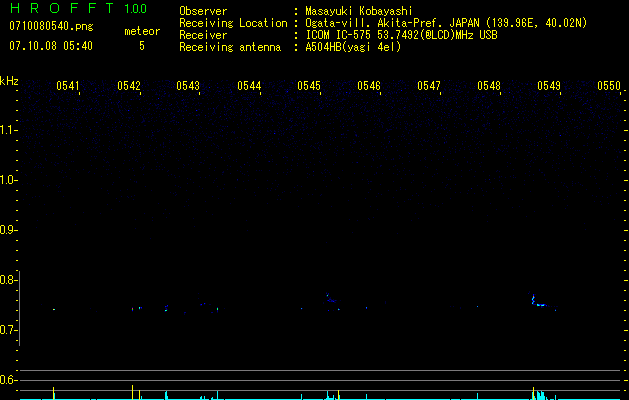Viewport: 629px width, 400px height.
Task: Click the Receiver field label
Action: click(203, 35)
